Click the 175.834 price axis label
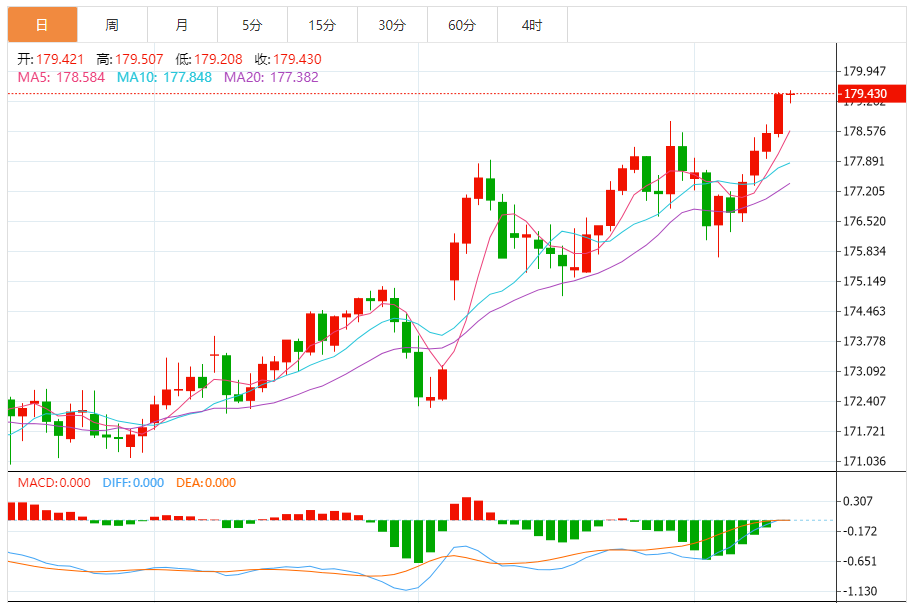913x603 pixels. pos(865,251)
